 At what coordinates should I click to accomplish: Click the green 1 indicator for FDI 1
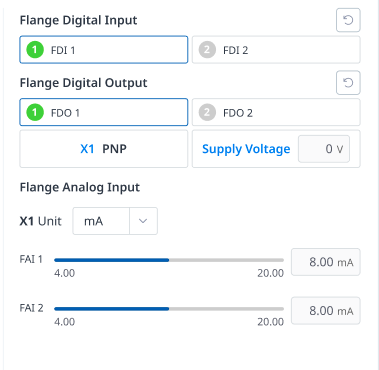[x=35, y=50]
